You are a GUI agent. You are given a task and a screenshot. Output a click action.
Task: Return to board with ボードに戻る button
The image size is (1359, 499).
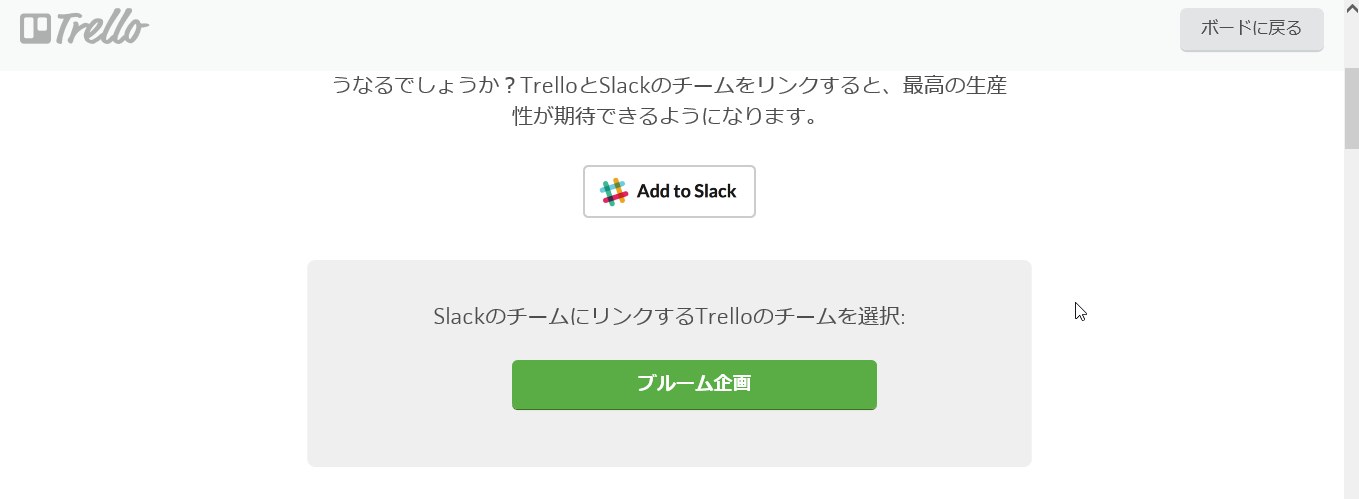pos(1251,29)
